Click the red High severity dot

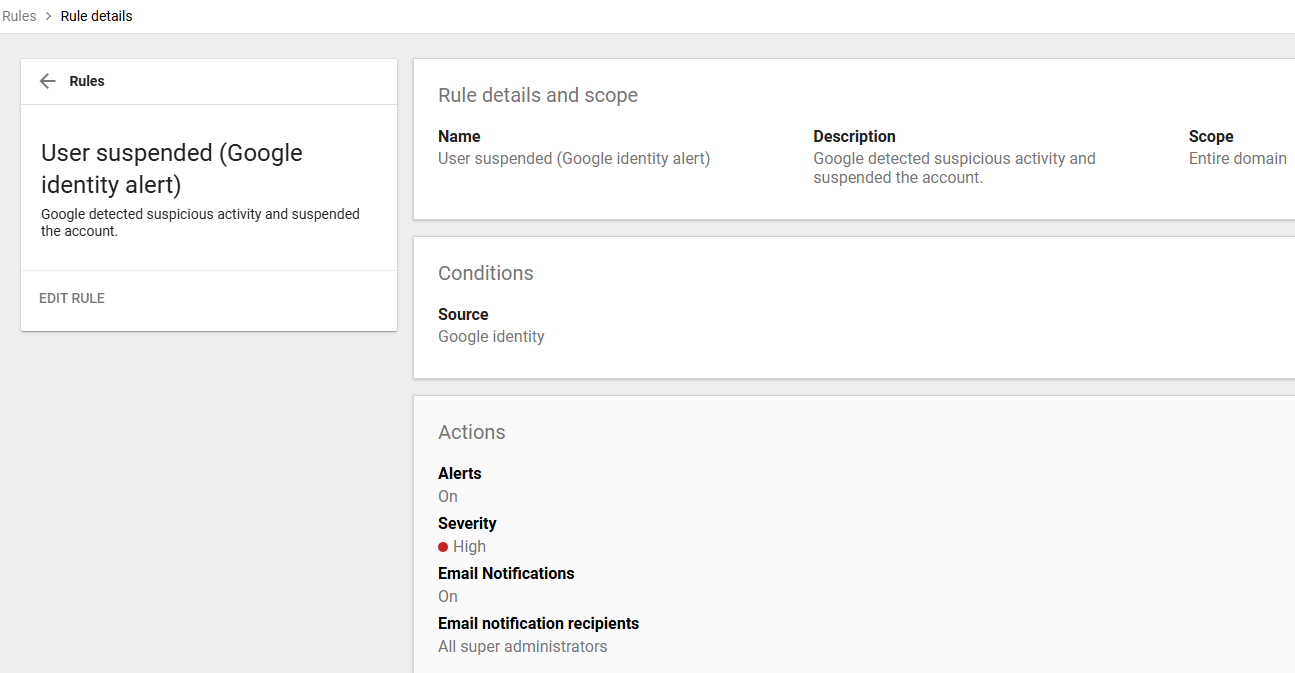coord(443,547)
